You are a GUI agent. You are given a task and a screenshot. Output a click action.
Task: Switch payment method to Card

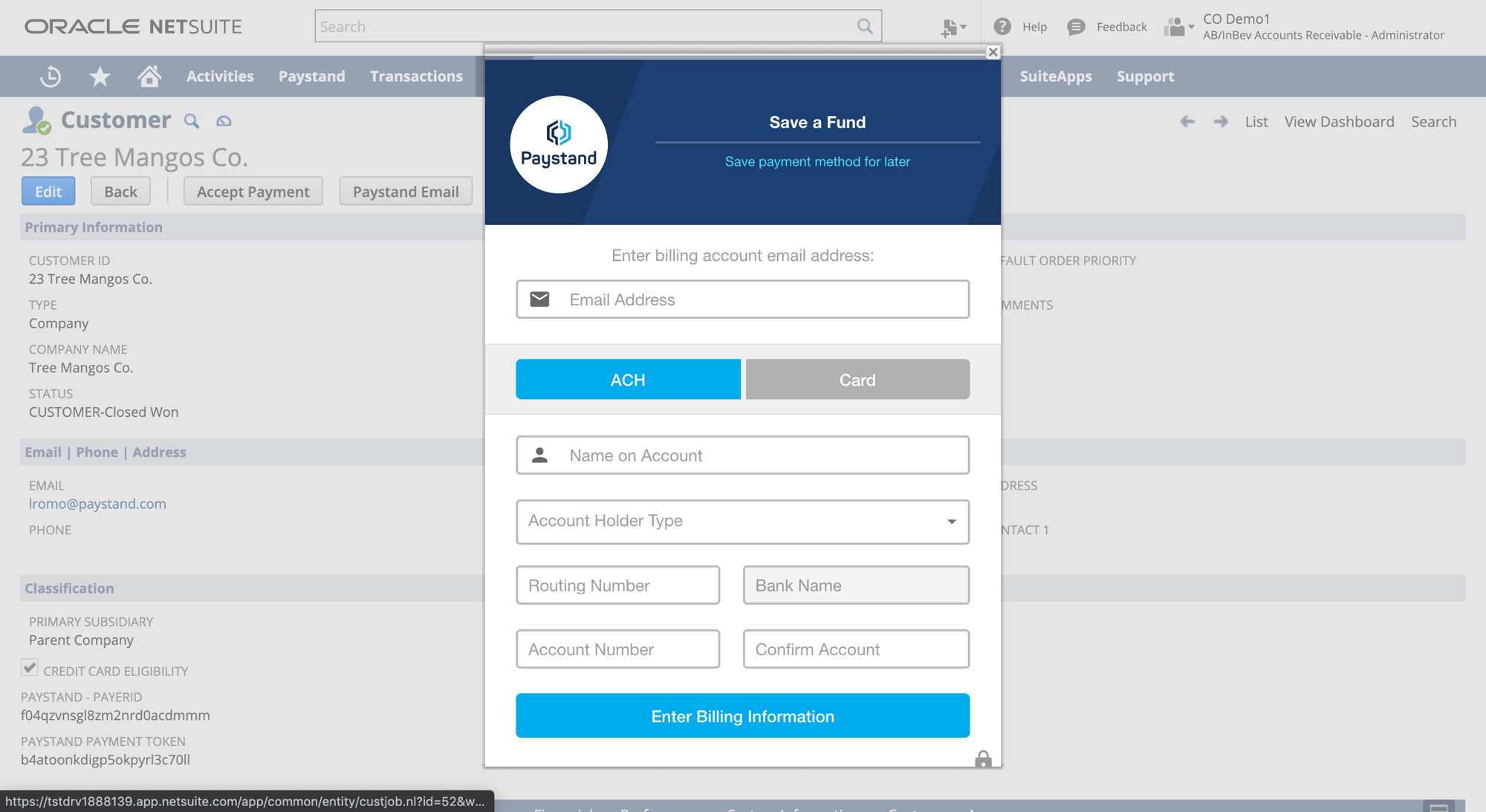click(x=857, y=379)
